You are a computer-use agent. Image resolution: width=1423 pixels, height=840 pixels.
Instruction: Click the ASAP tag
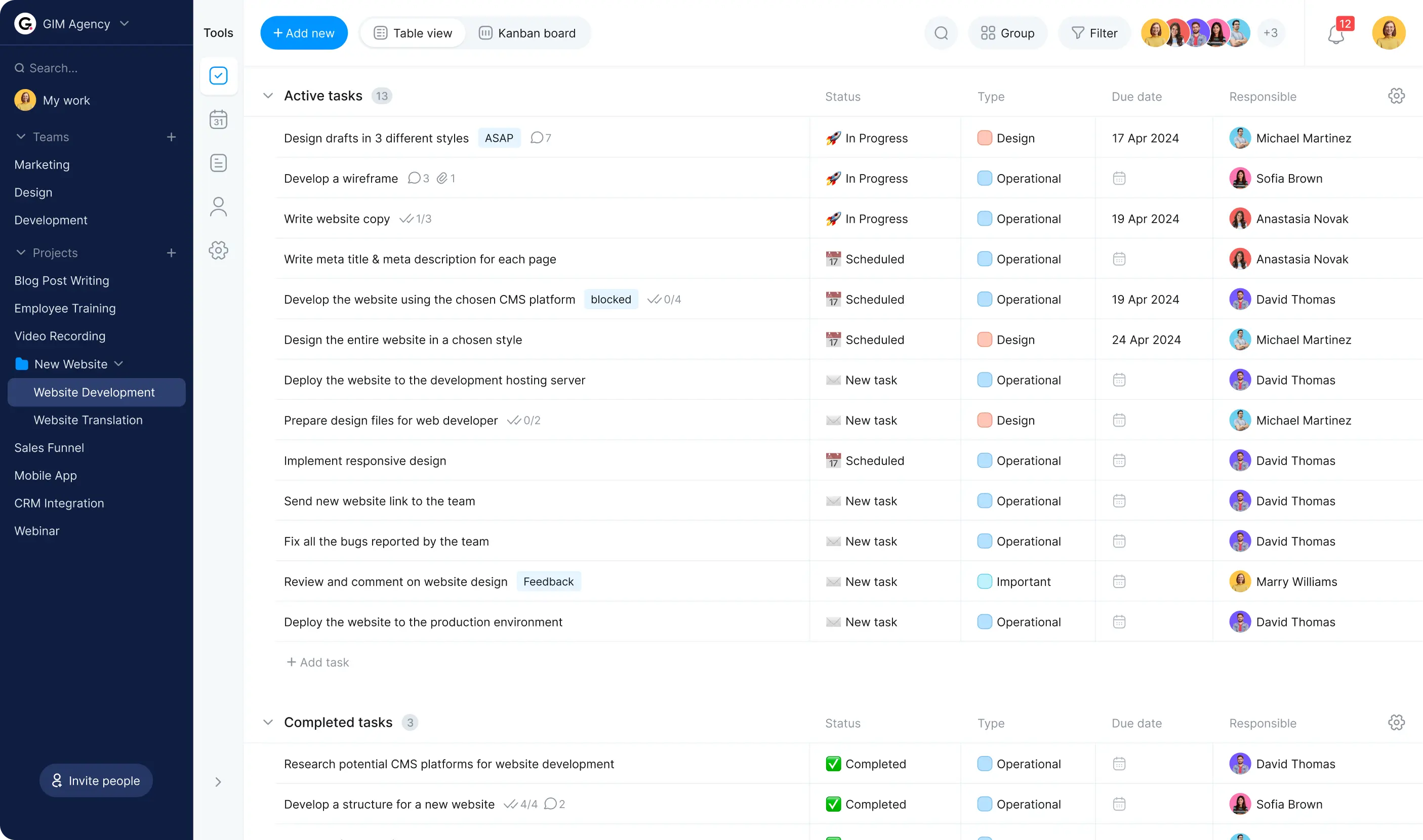(499, 138)
